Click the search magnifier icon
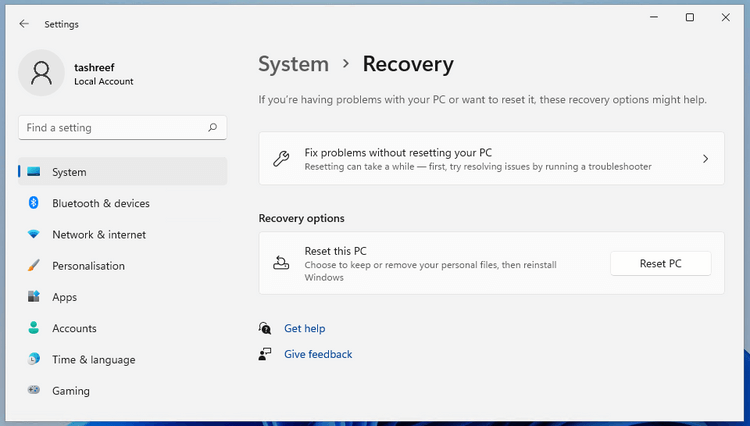750x426 pixels. 212,128
